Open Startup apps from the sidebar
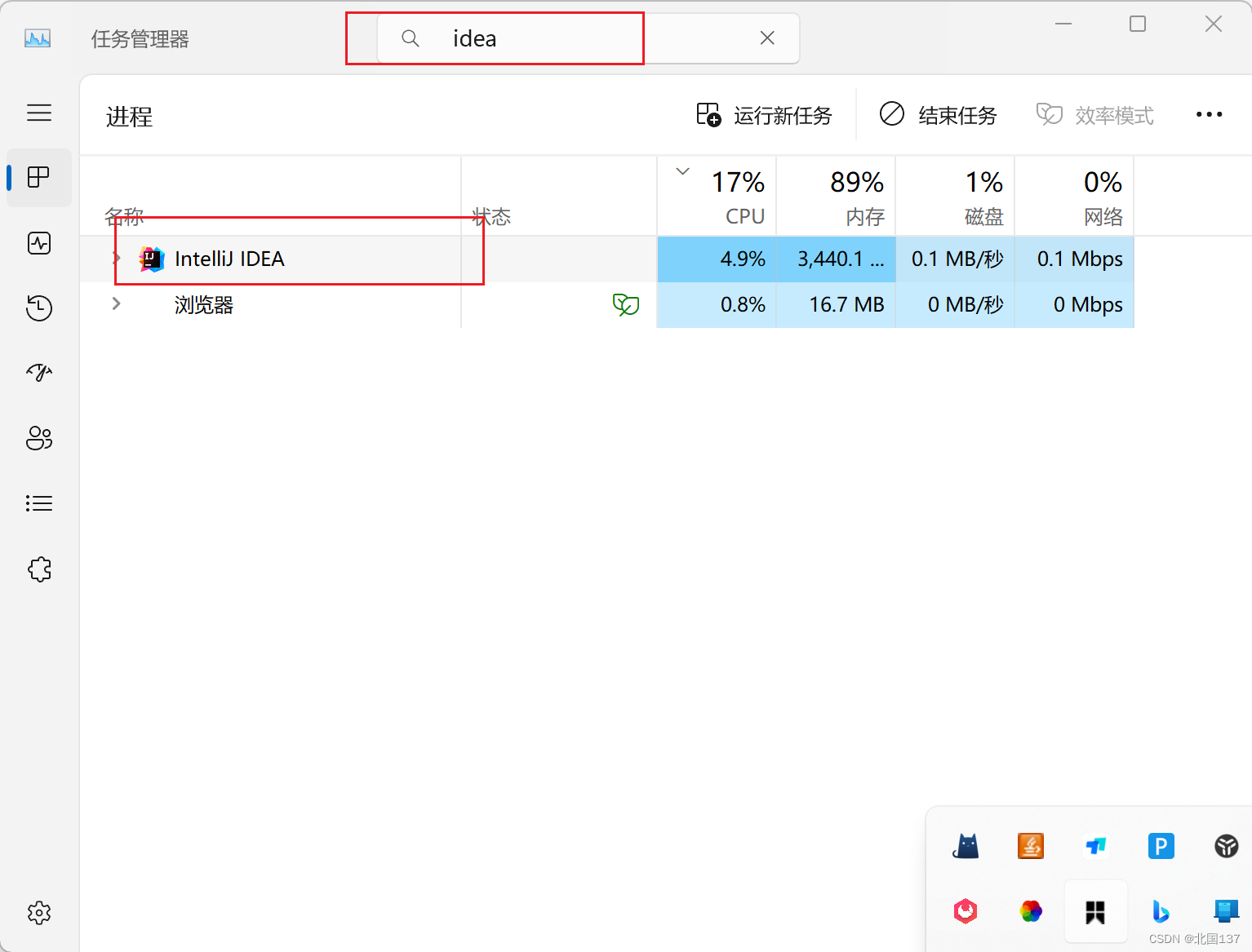This screenshot has width=1252, height=952. tap(39, 373)
